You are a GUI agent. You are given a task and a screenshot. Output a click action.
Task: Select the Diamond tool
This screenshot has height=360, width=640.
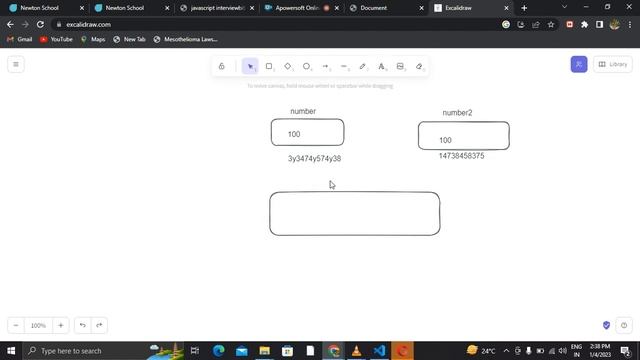click(288, 66)
